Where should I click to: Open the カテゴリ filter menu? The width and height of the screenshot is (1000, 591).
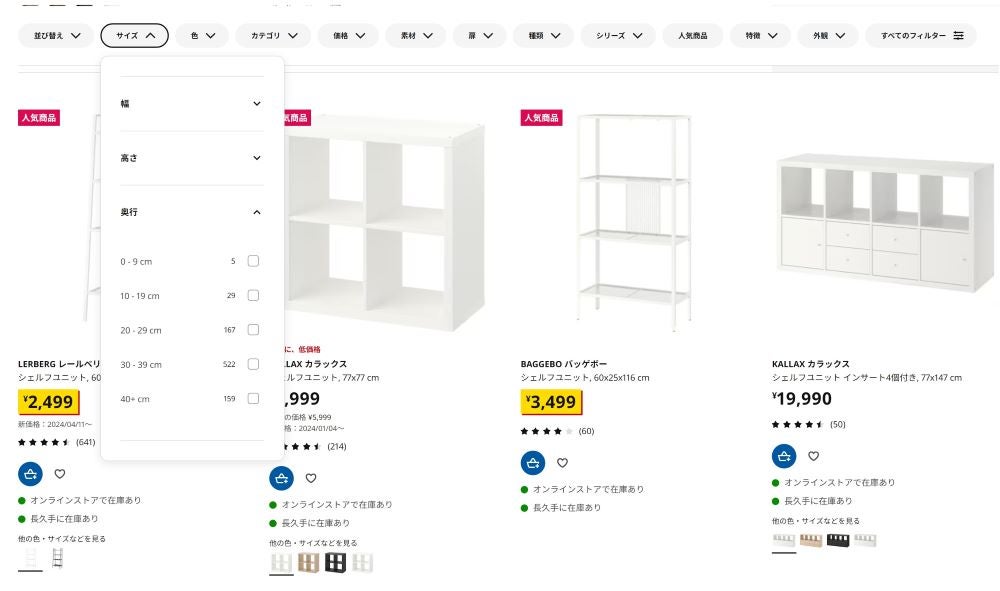tap(273, 36)
